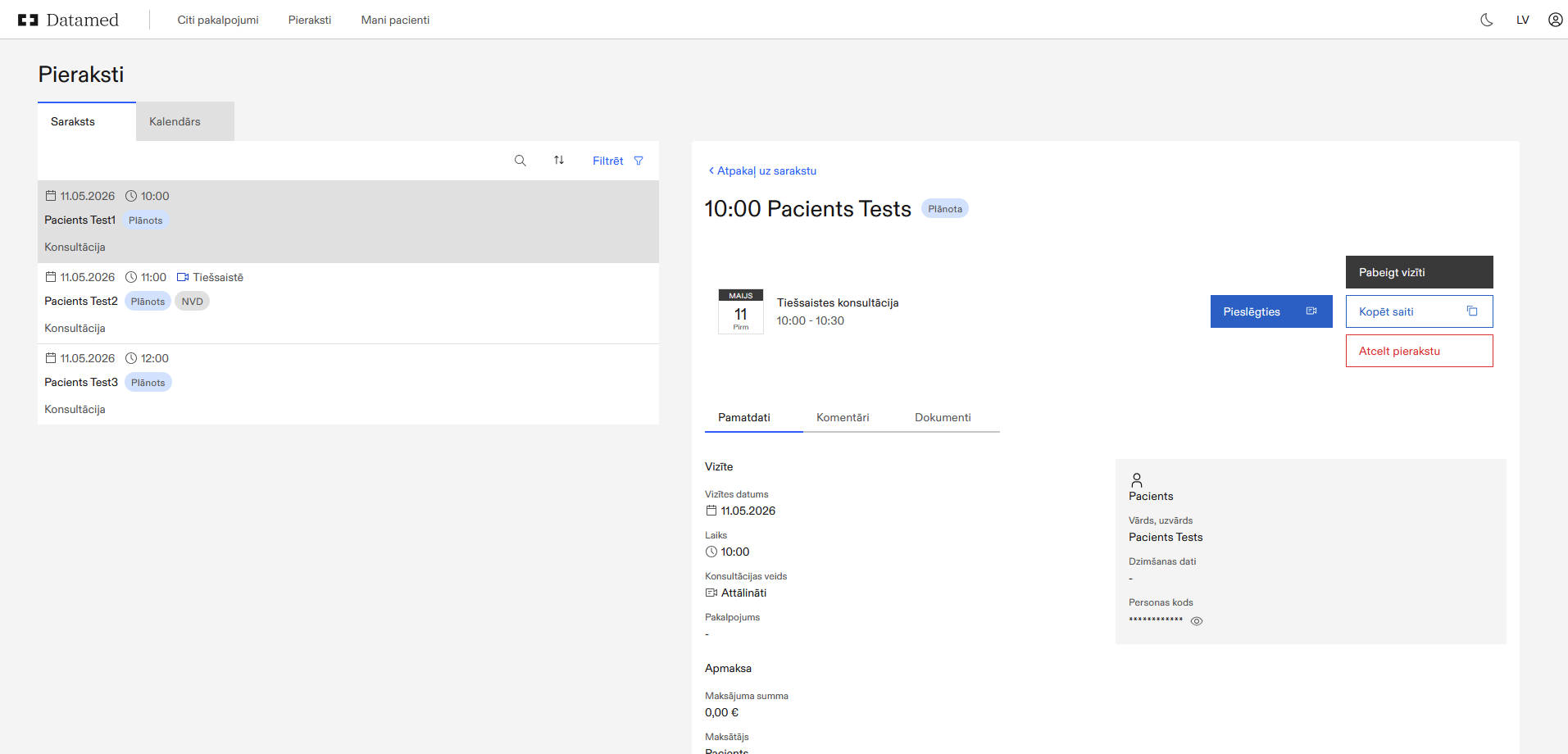Open the user profile icon
This screenshot has height=754, width=1568.
(x=1556, y=20)
